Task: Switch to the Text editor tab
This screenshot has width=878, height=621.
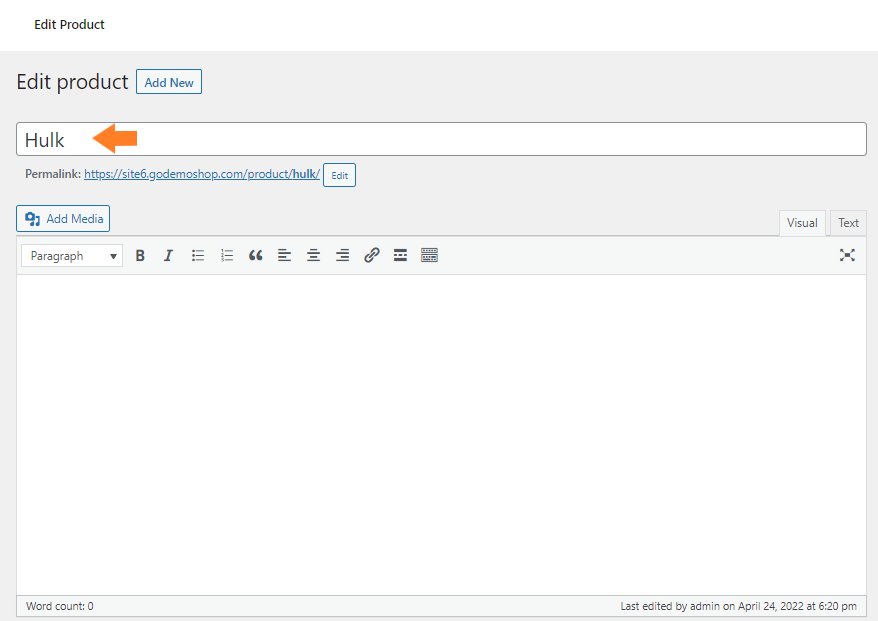Action: click(x=848, y=223)
